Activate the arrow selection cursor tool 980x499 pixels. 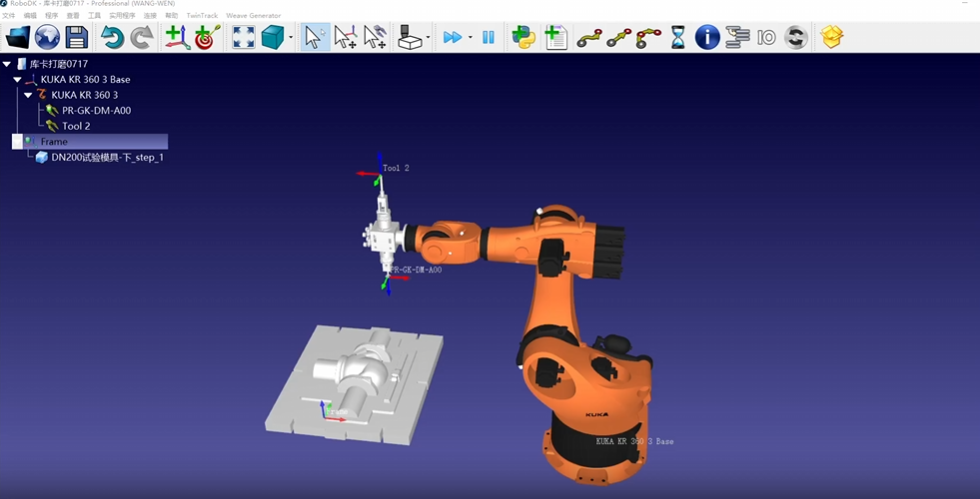(x=314, y=38)
